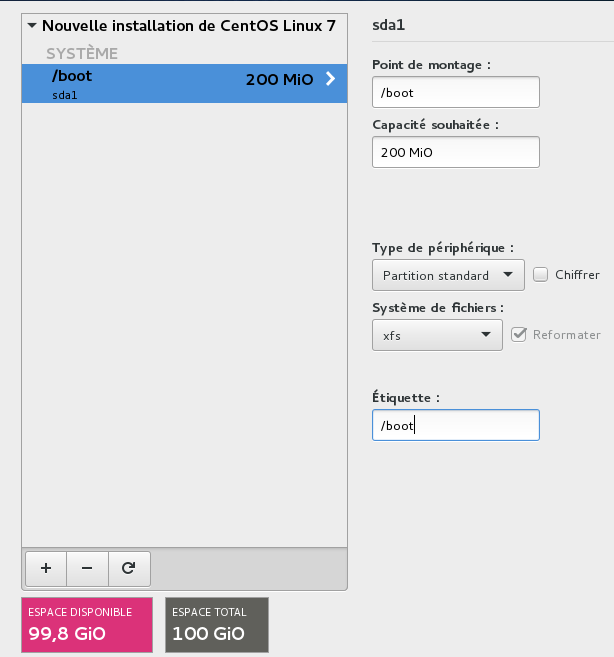Enable the Chiffrer checkbox
614x657 pixels.
click(540, 274)
